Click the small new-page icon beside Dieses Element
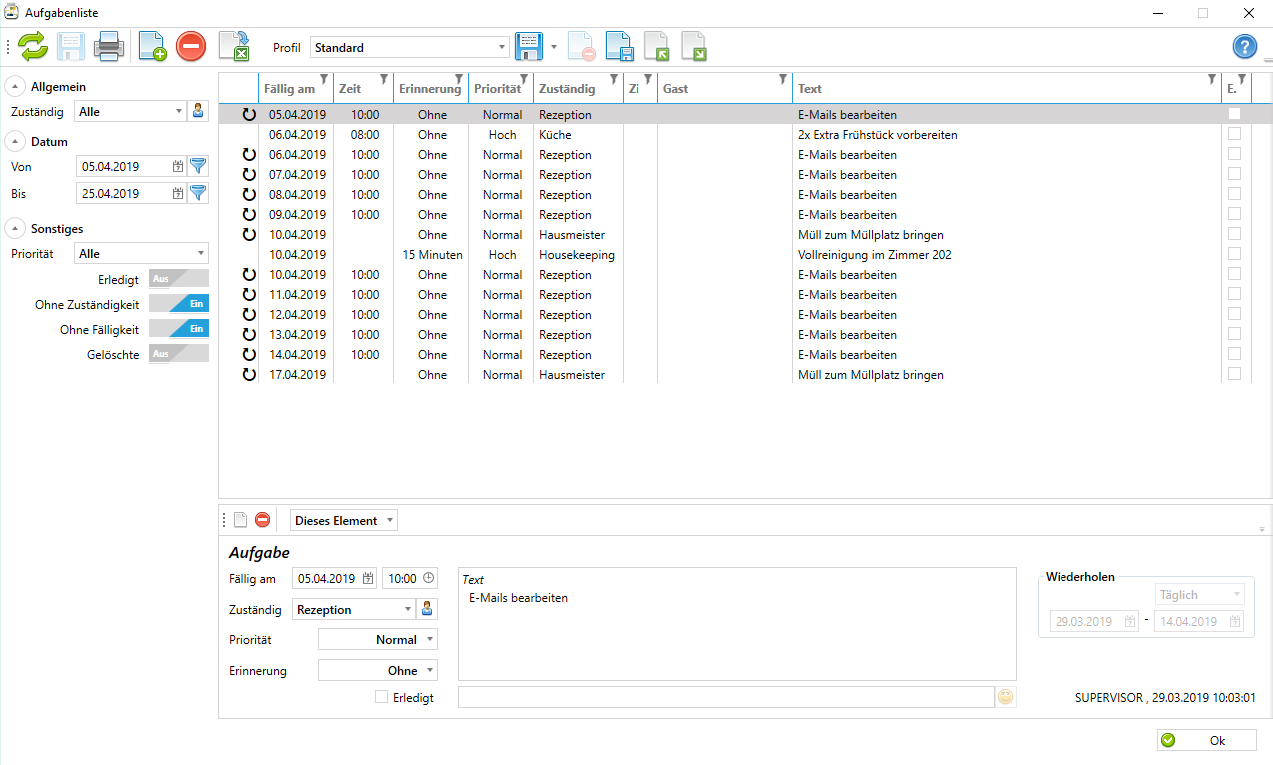The height and width of the screenshot is (765, 1273). [240, 520]
